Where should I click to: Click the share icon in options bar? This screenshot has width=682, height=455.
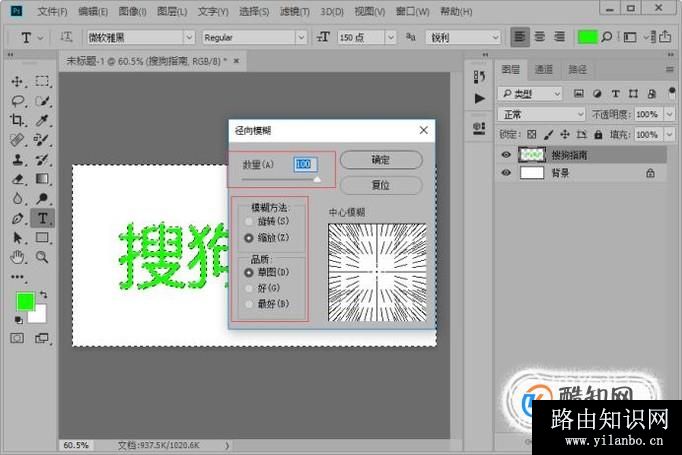click(x=665, y=37)
